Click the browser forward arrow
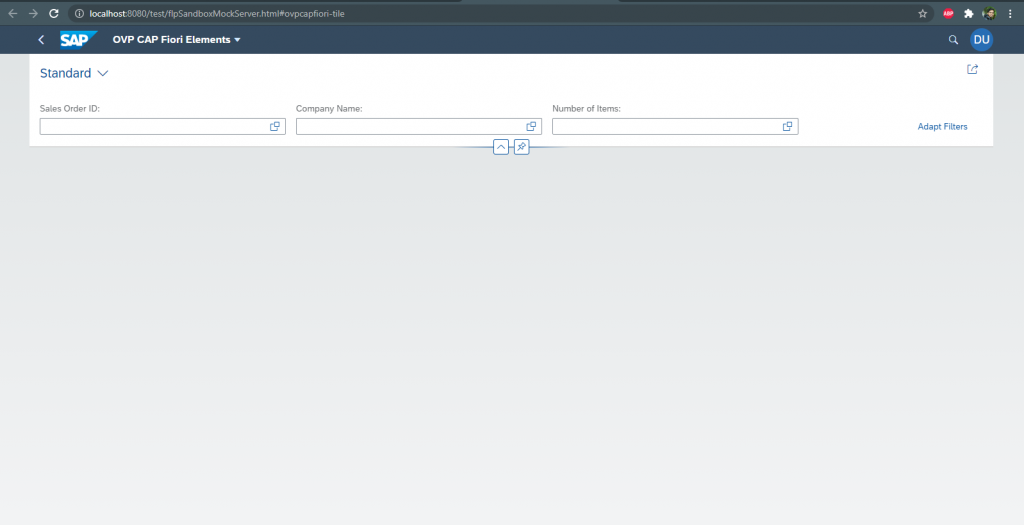Viewport: 1024px width, 525px height. click(x=33, y=13)
